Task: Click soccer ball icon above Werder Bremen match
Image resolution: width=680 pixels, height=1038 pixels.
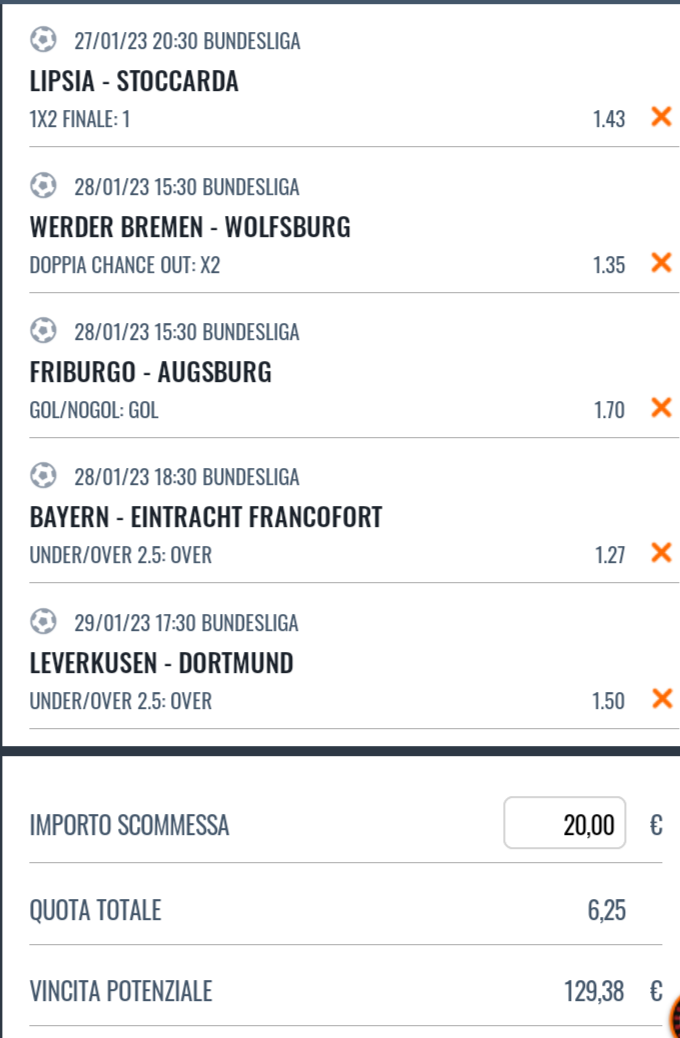Action: (x=43, y=186)
